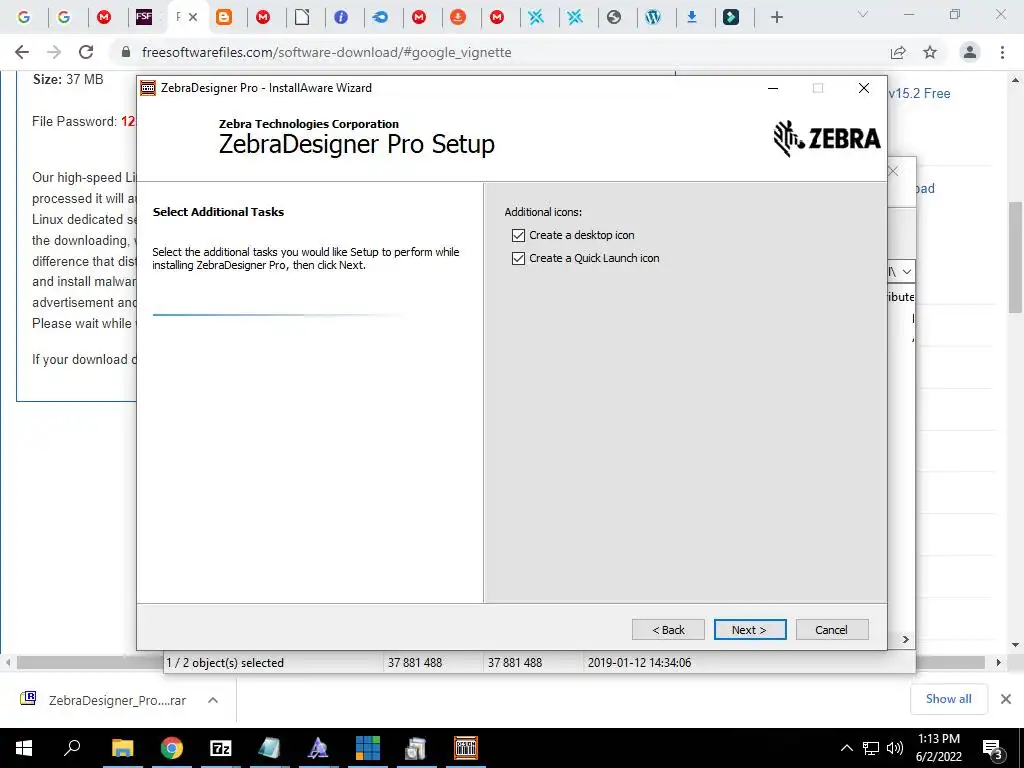Click the Chrome back arrow
The height and width of the screenshot is (768, 1024).
(x=22, y=52)
